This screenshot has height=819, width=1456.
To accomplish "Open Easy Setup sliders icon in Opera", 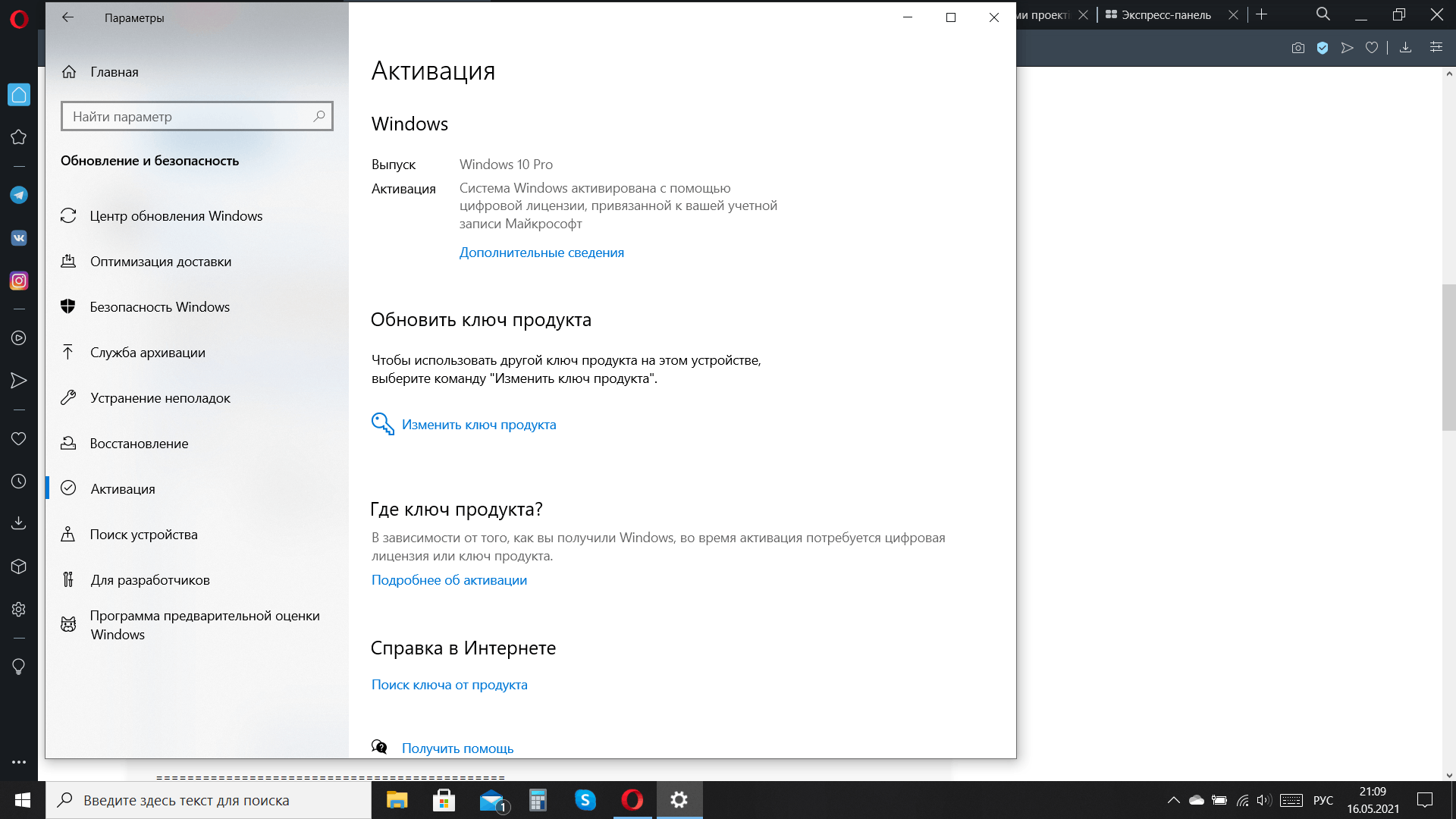I will click(x=1436, y=47).
